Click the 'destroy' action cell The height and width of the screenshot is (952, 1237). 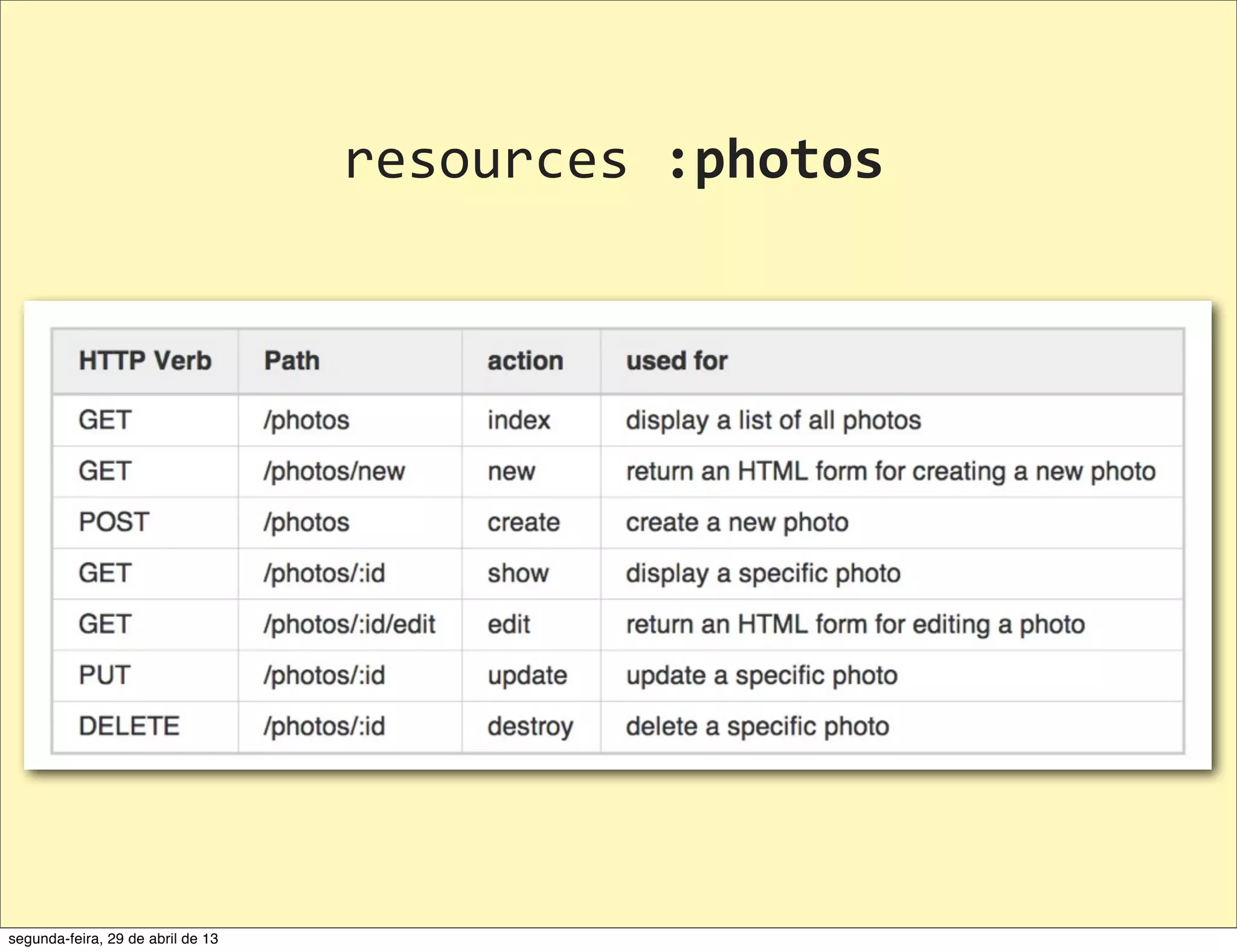(530, 726)
